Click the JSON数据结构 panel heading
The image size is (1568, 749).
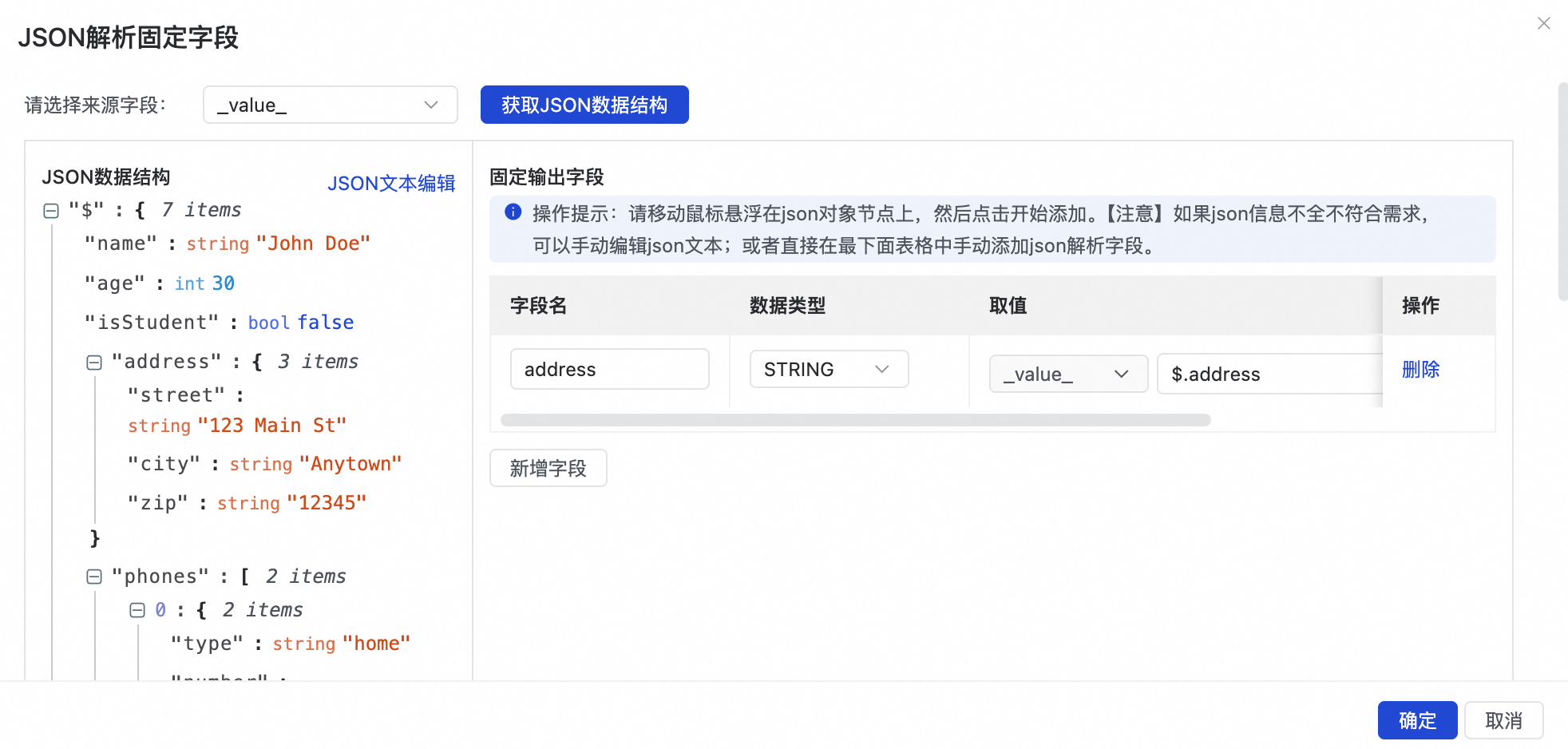click(x=106, y=177)
